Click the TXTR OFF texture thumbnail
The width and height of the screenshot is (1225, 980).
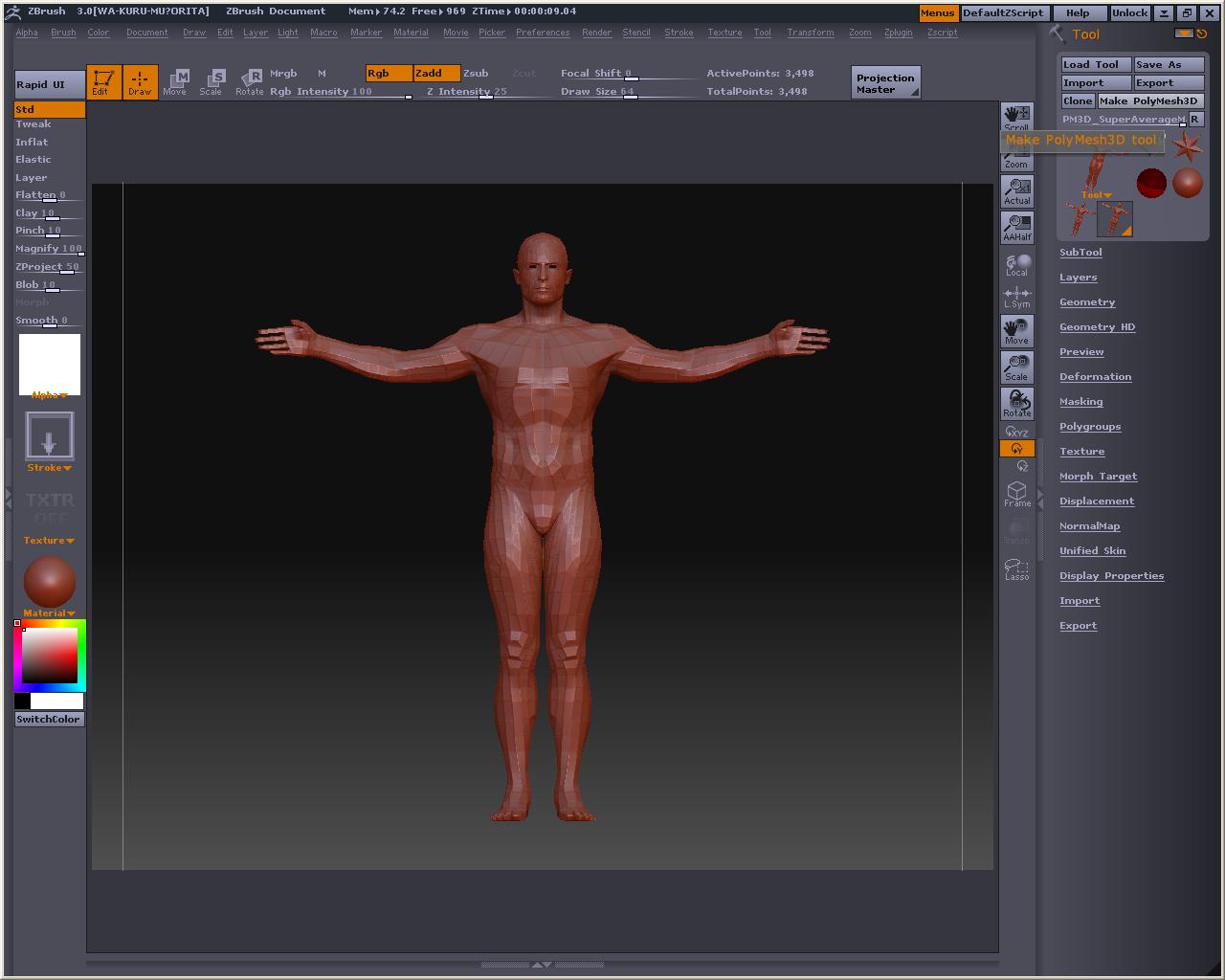click(x=49, y=510)
